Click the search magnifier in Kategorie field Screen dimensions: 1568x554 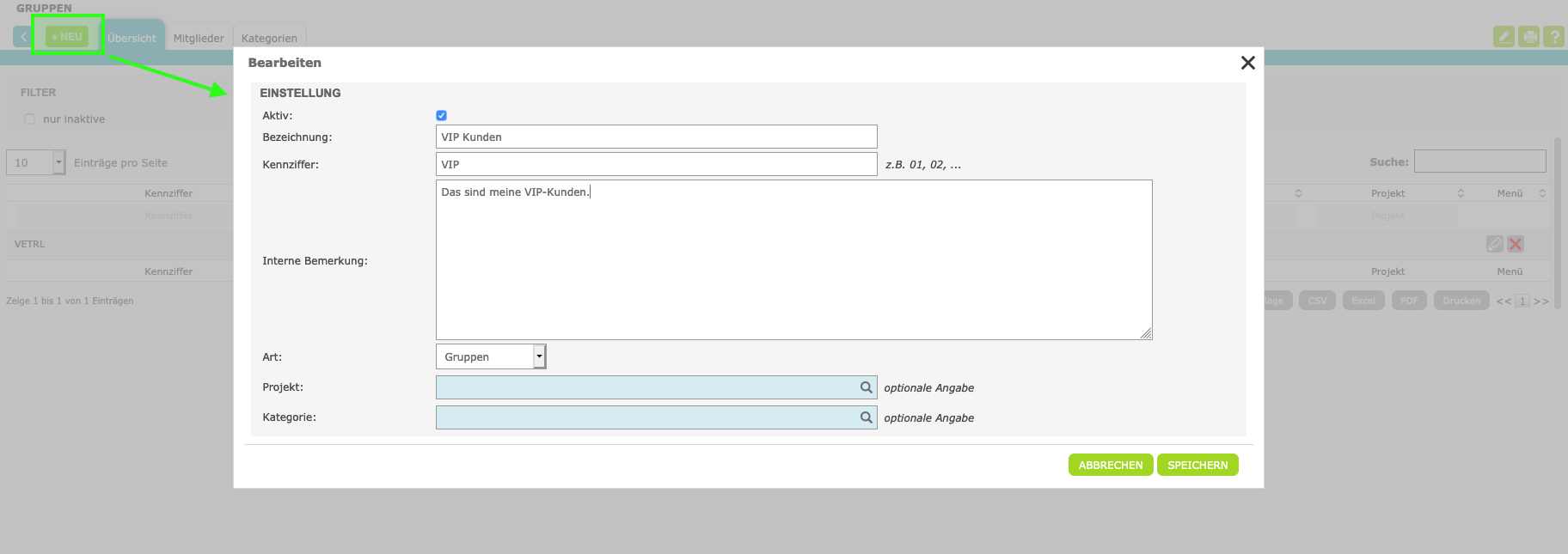[x=866, y=417]
